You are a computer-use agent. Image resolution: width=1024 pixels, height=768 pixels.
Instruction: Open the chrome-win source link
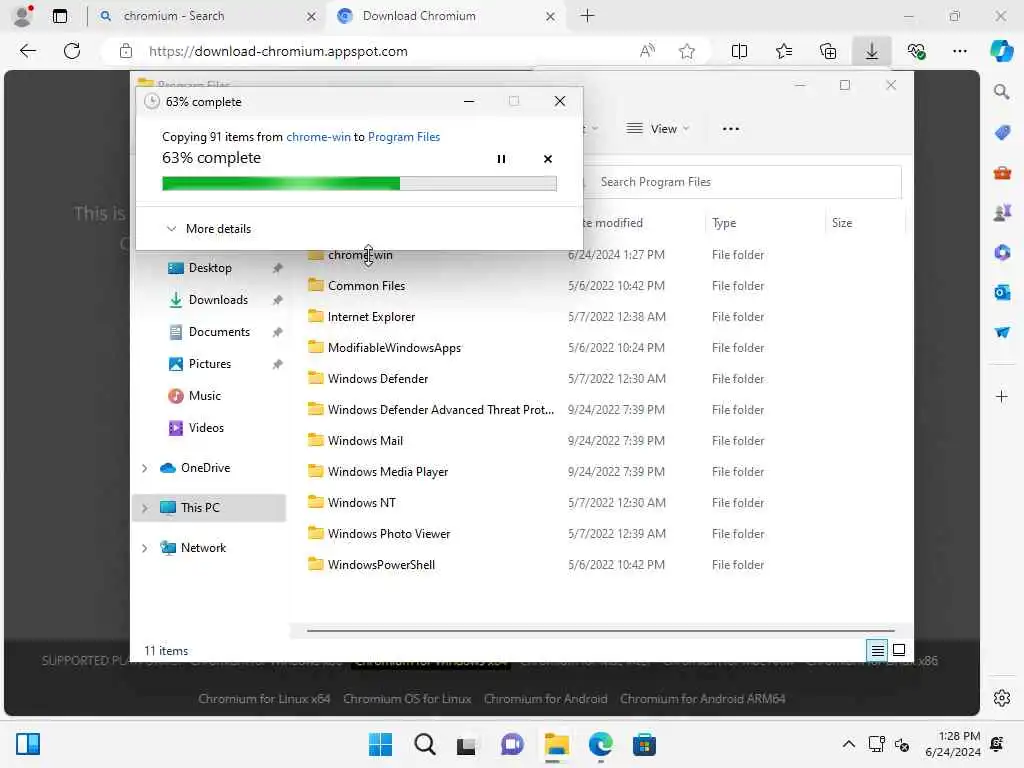318,136
